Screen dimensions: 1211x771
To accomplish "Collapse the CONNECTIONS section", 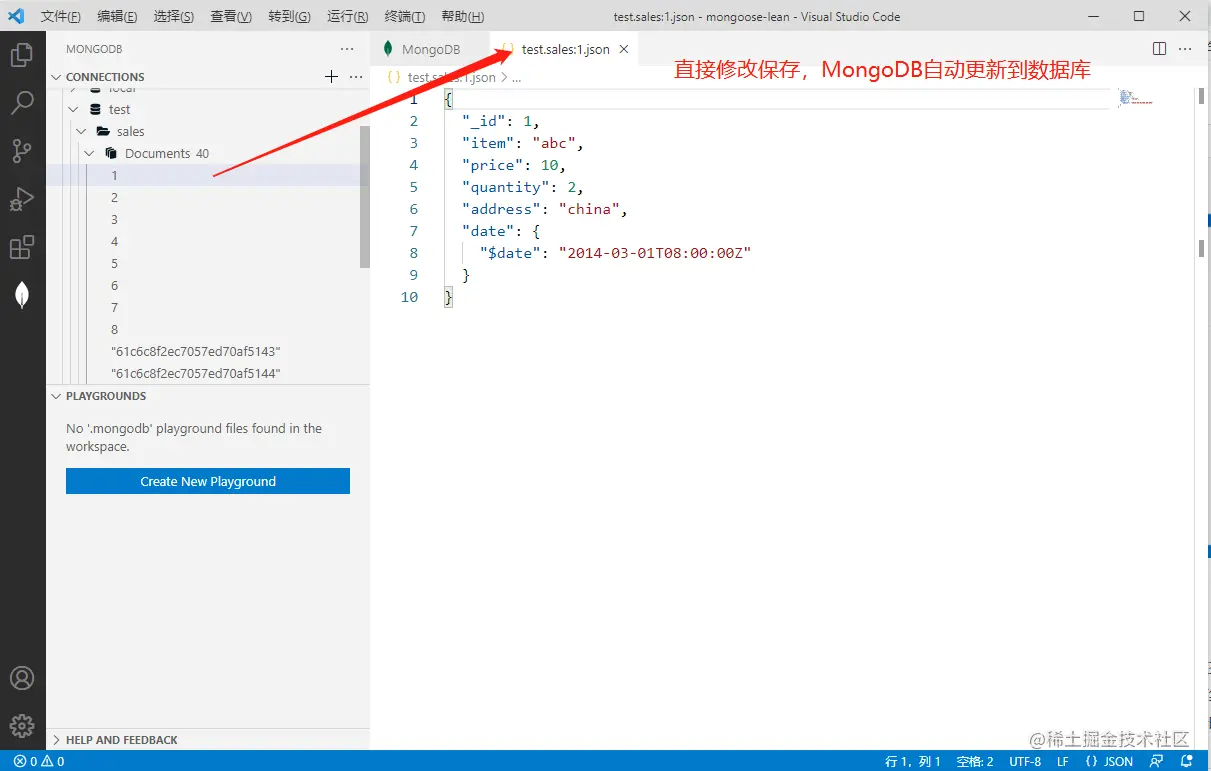I will click(x=57, y=76).
